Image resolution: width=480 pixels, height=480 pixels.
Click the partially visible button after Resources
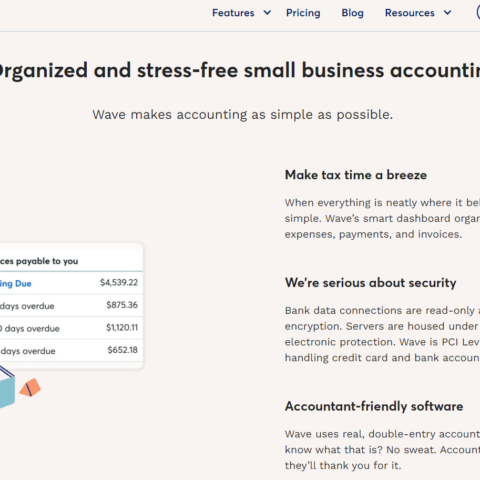[478, 13]
